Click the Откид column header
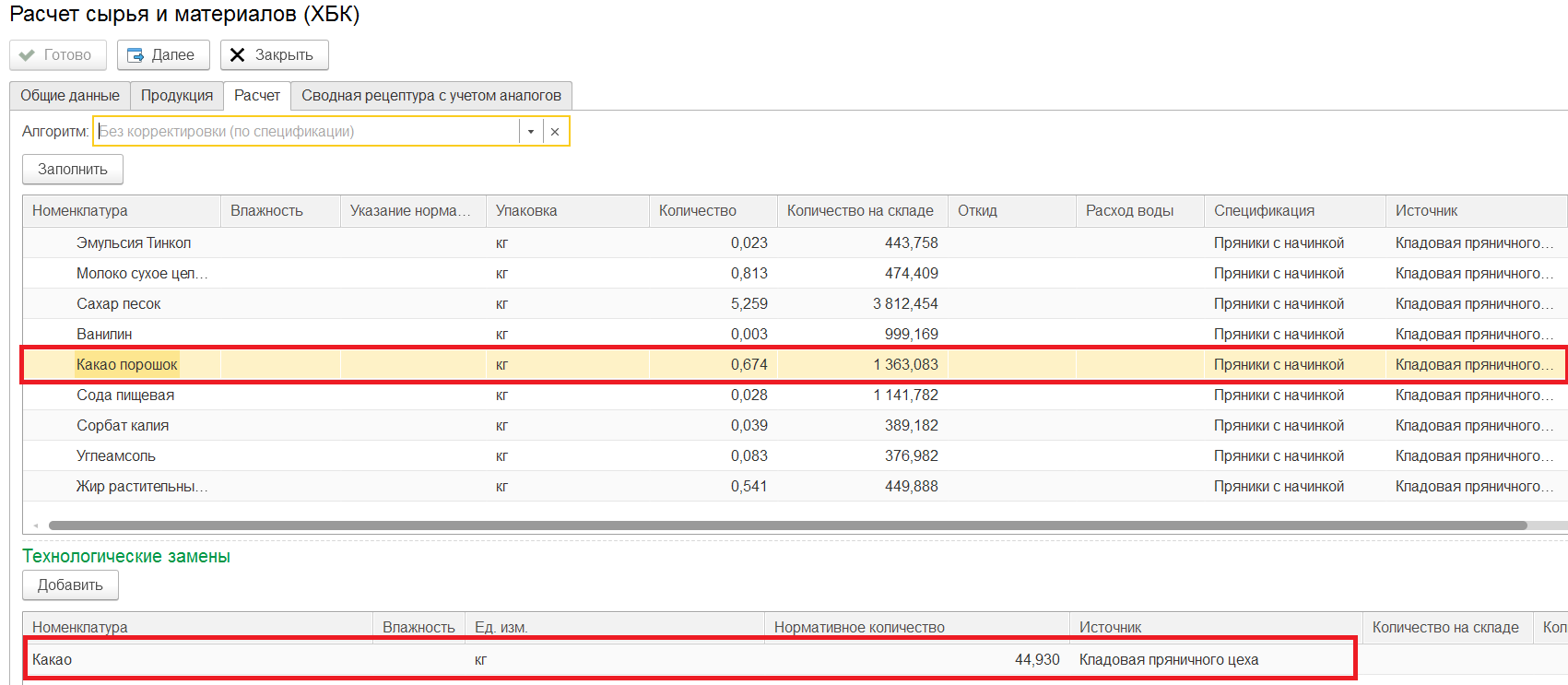Viewport: 1568px width, 685px height. pos(1011,211)
